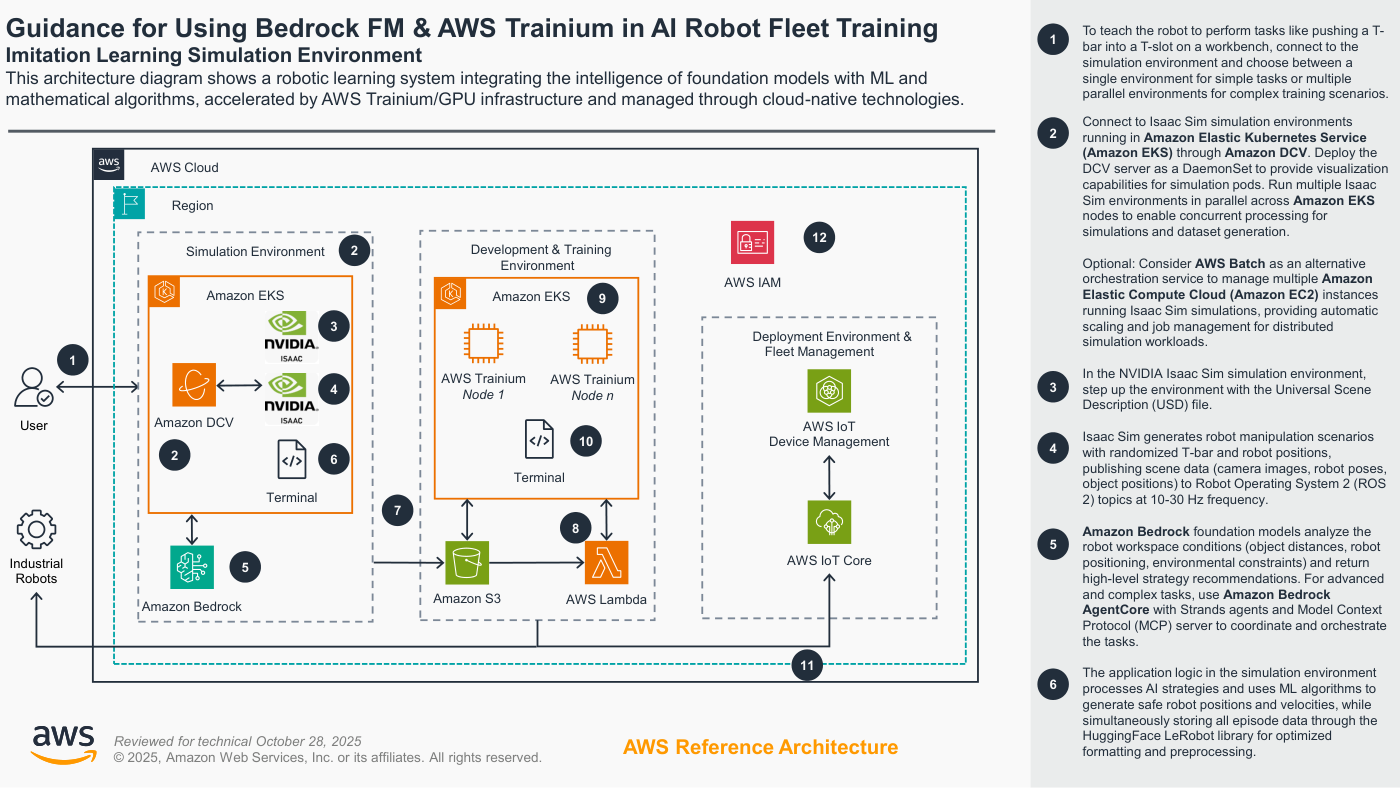This screenshot has height=788, width=1400.
Task: Click bold 'Amazon Elastic Compute Cloud (Amazon EC2)' text
Action: click(1230, 287)
